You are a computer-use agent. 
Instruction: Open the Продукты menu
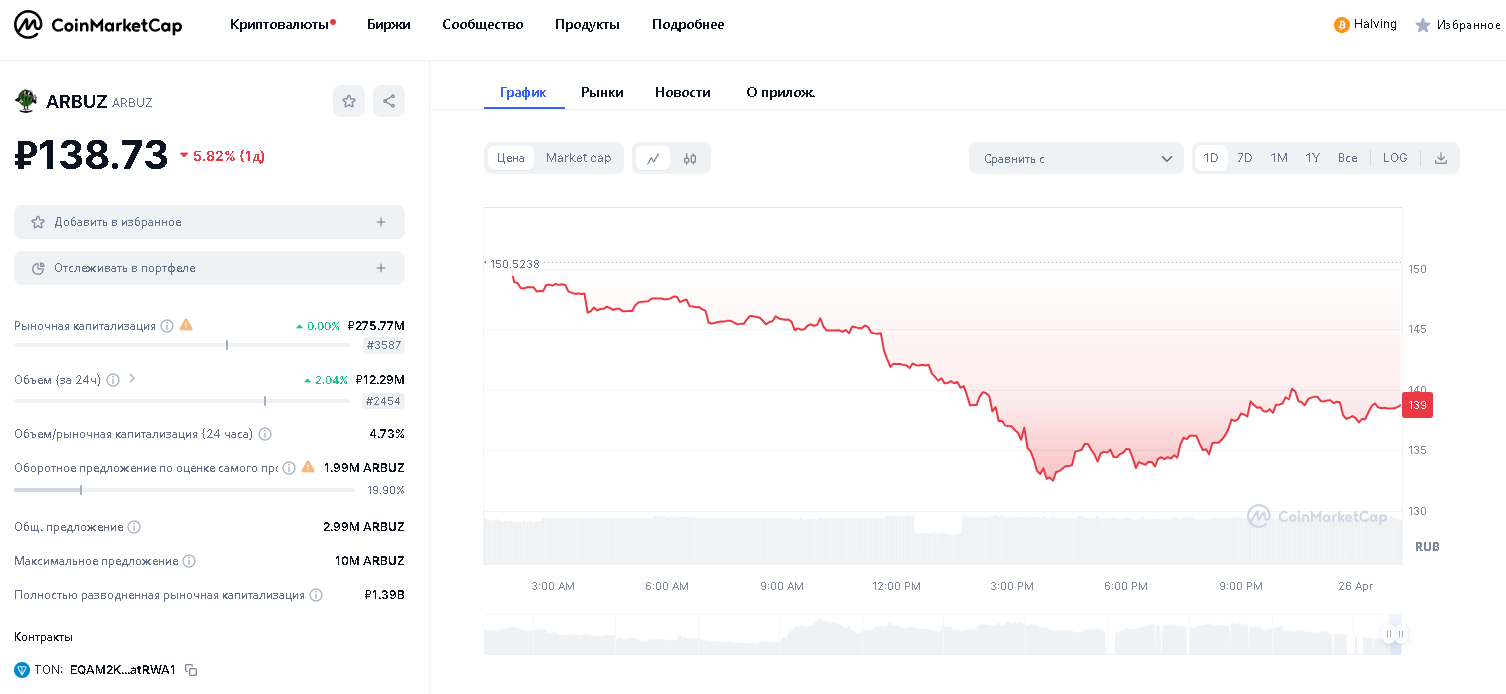coord(588,24)
